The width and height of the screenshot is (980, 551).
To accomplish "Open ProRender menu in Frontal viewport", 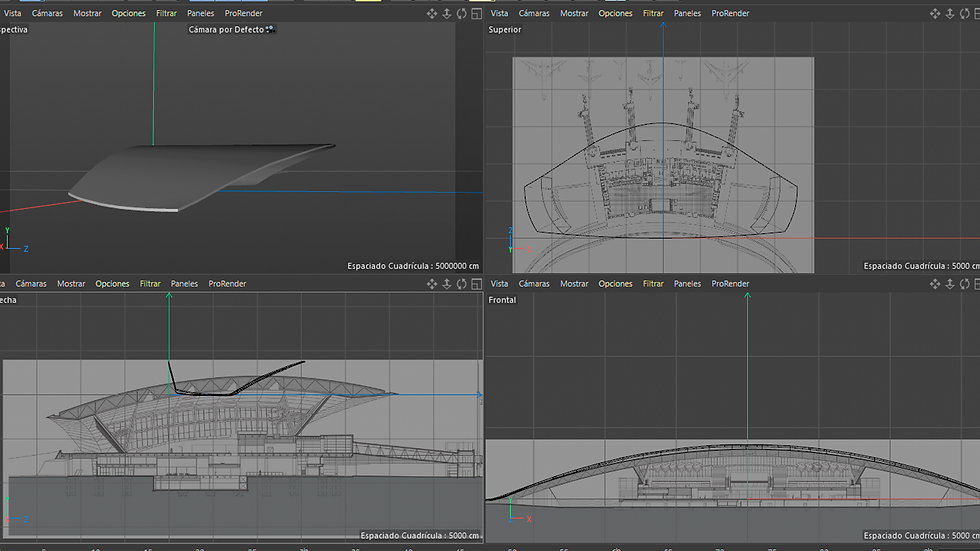I will coord(731,284).
